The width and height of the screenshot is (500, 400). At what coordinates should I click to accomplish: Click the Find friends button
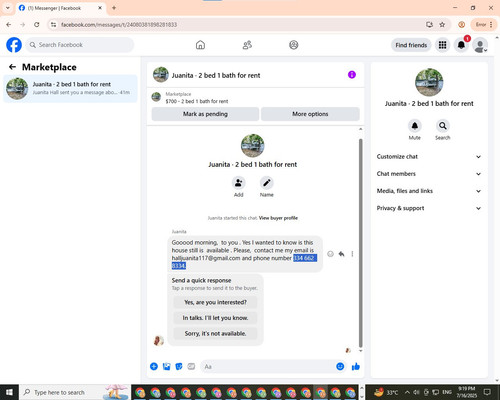[x=411, y=45]
